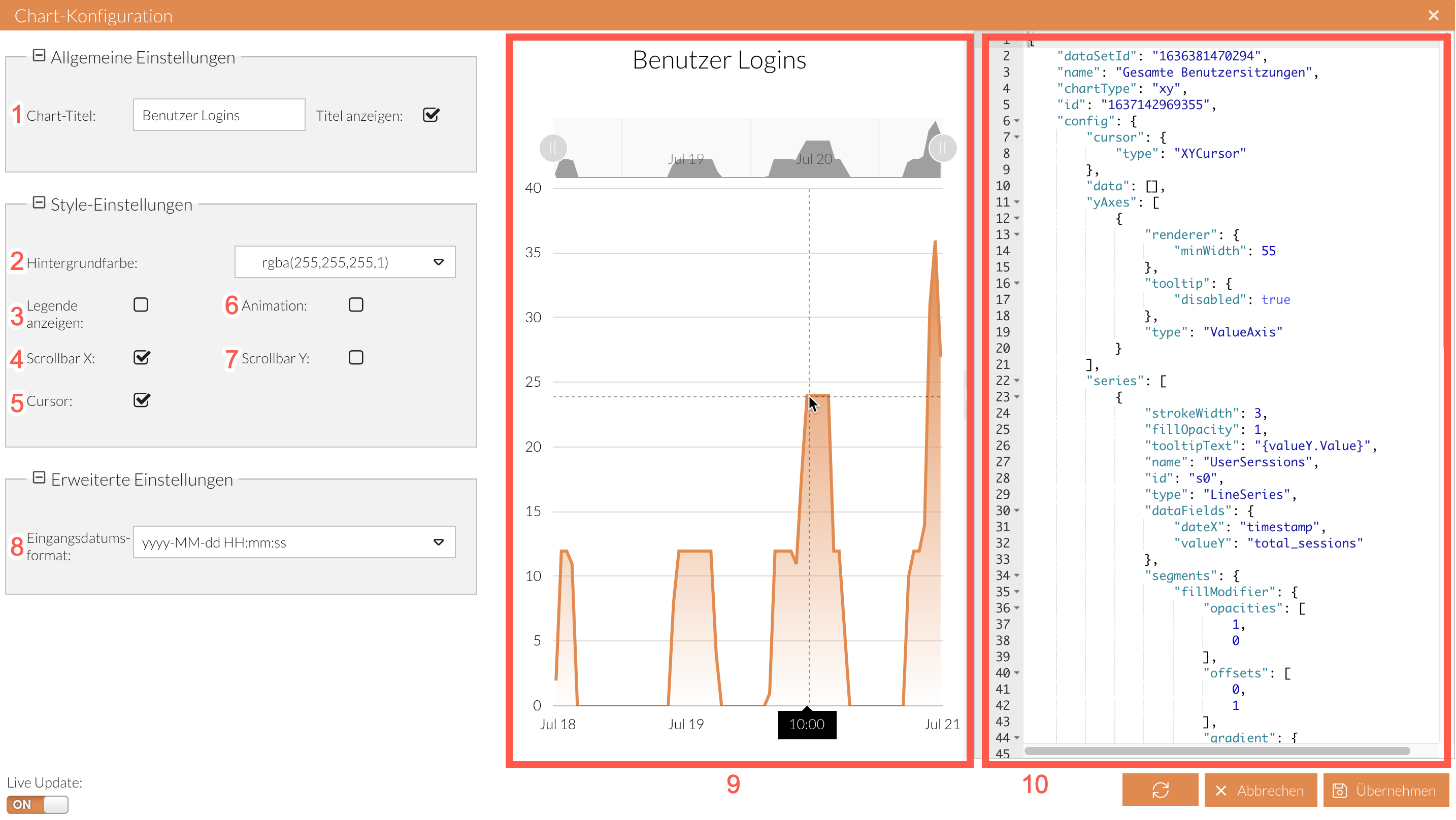The width and height of the screenshot is (1456, 820).
Task: Collapse the Allgemeine Einstellungen section
Action: [39, 55]
